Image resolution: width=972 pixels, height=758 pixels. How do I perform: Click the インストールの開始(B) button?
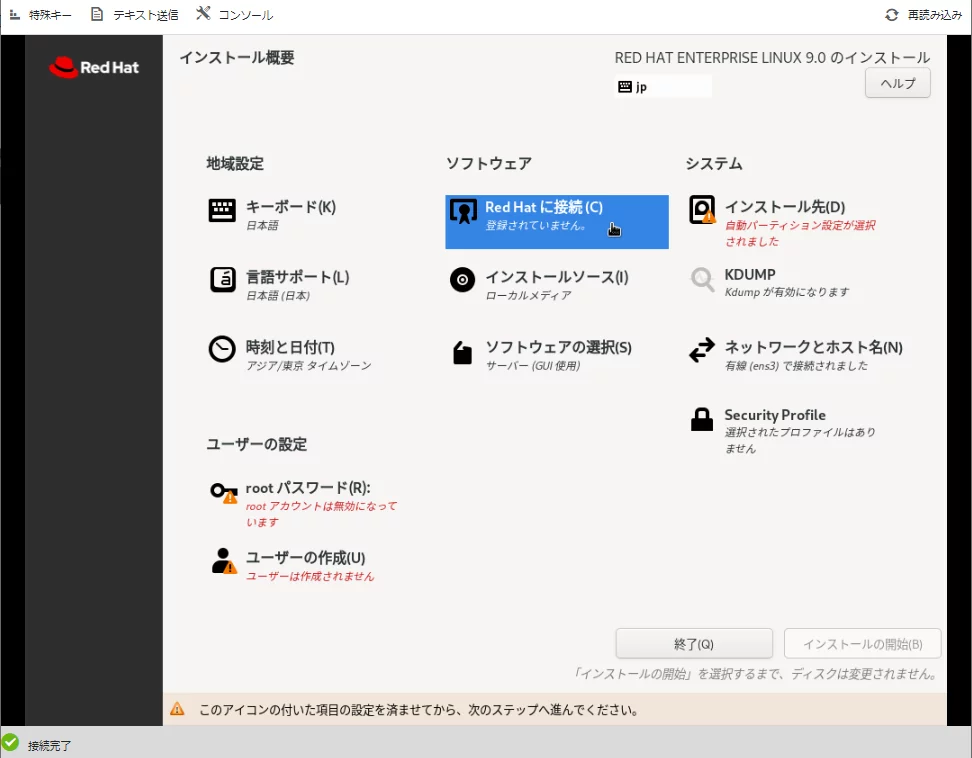click(862, 644)
